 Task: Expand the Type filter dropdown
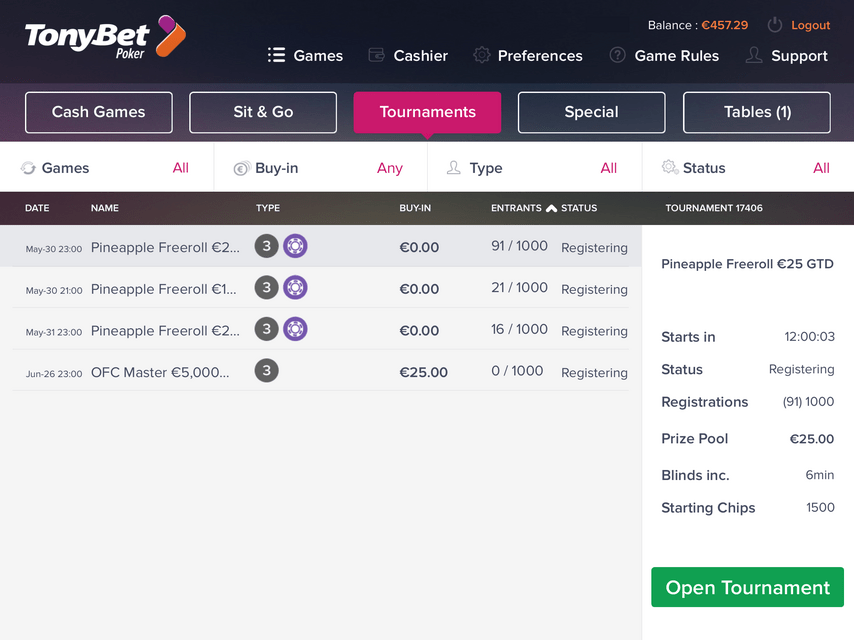pos(535,168)
